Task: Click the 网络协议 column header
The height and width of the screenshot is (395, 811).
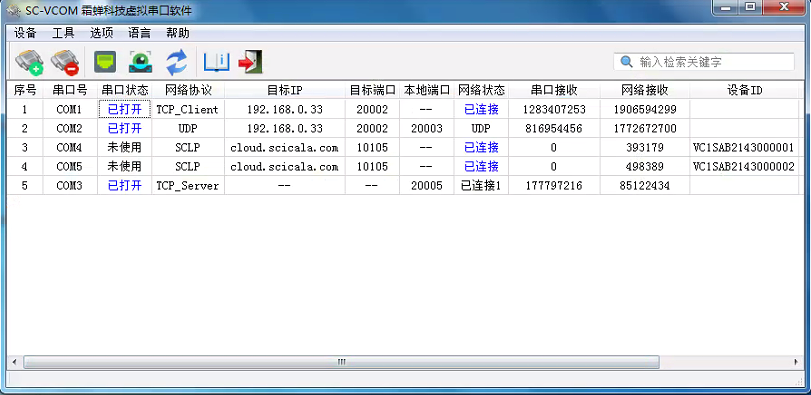Action: coord(188,90)
